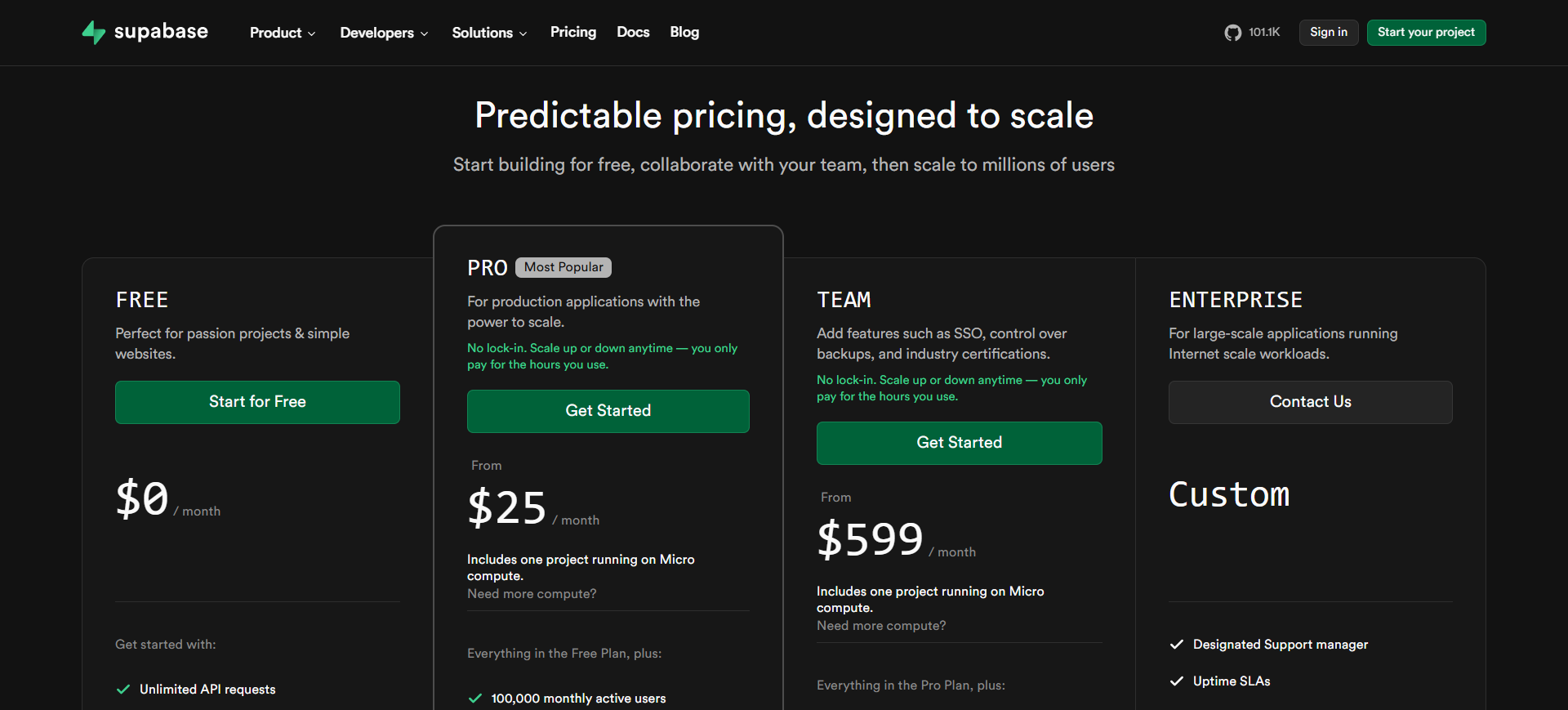The image size is (1568, 710).
Task: Navigate to the Blog
Action: (x=684, y=32)
